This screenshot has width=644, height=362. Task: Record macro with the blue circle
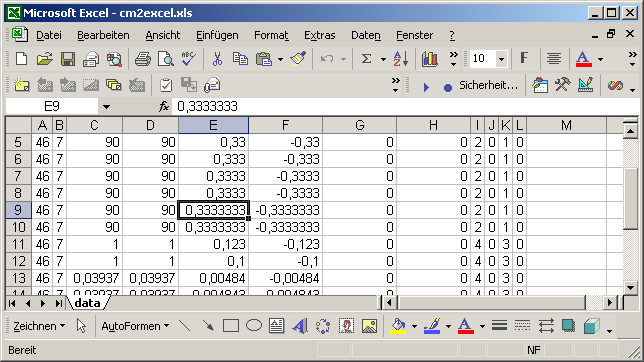click(x=448, y=87)
